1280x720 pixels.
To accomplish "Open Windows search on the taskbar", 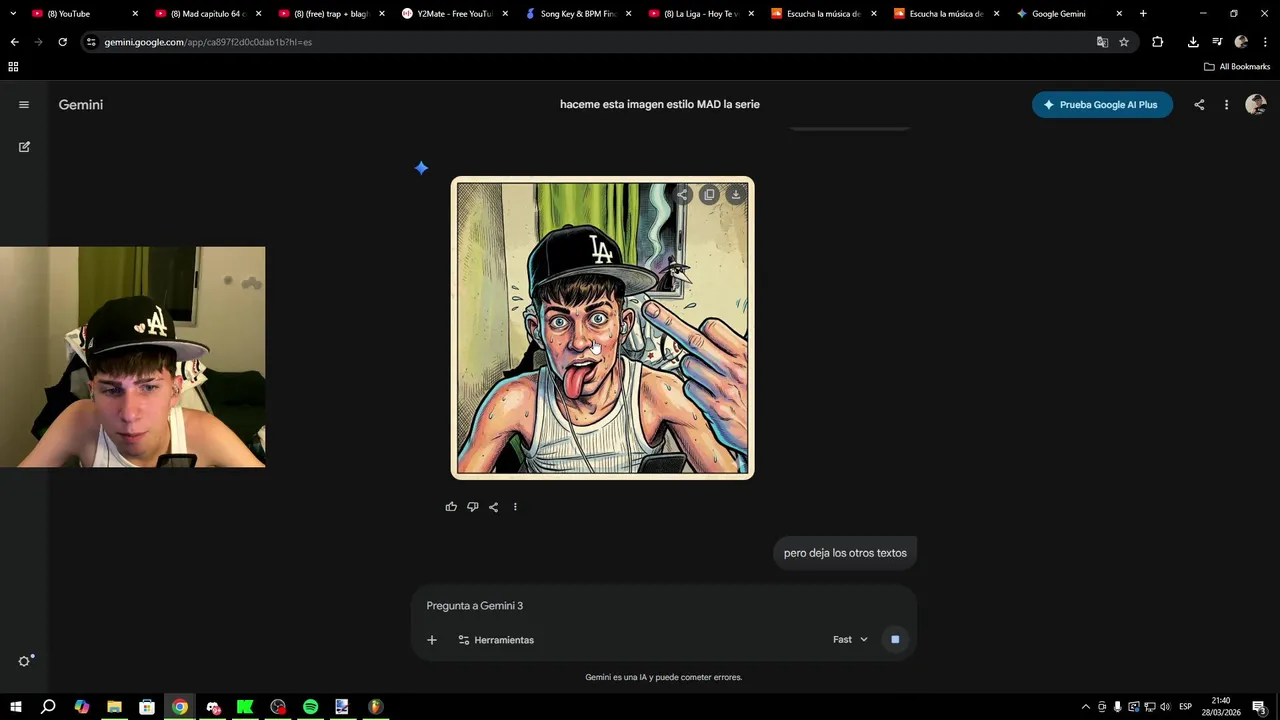I will click(x=48, y=707).
